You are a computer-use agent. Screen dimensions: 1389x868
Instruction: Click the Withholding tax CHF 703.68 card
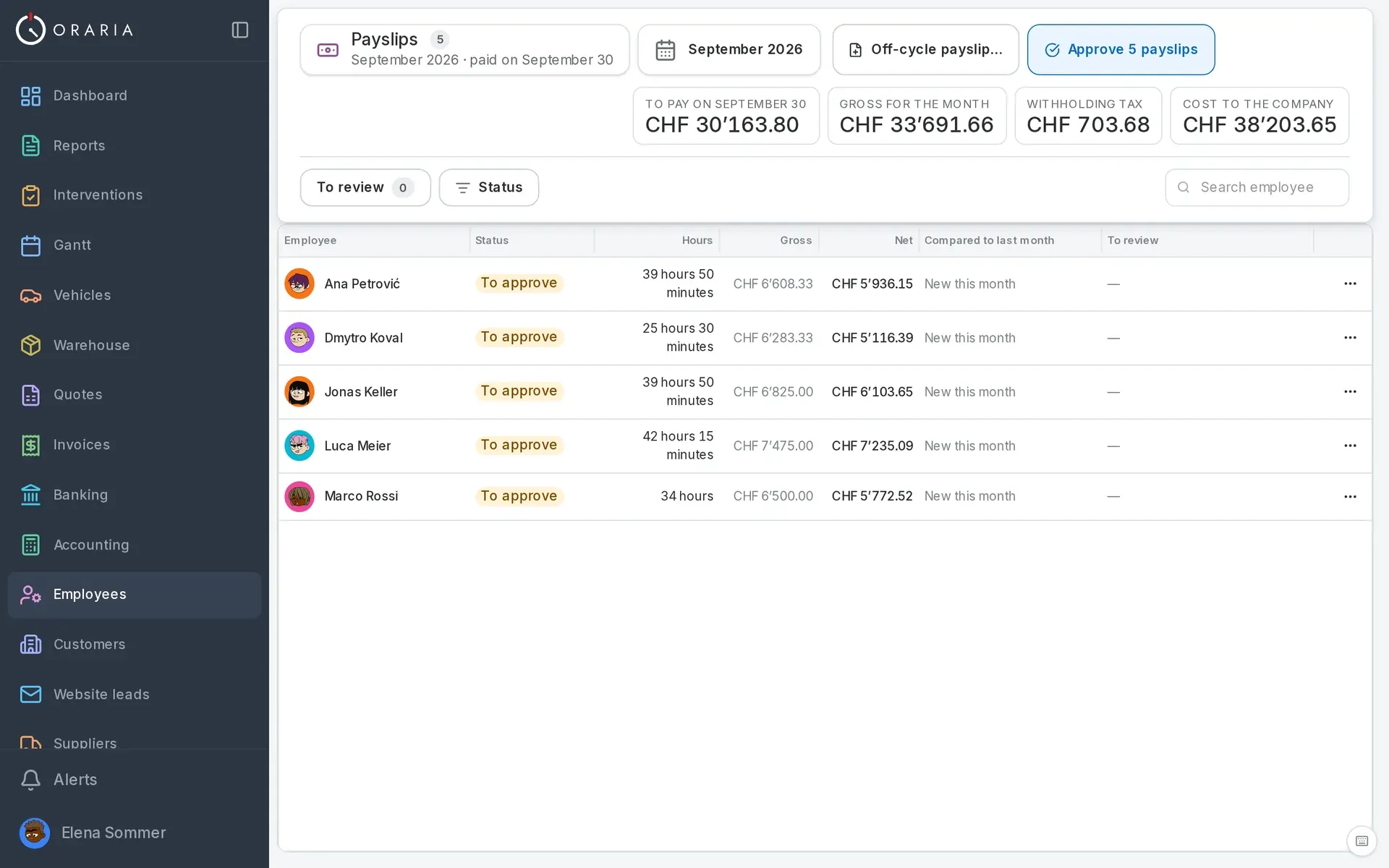pos(1088,116)
